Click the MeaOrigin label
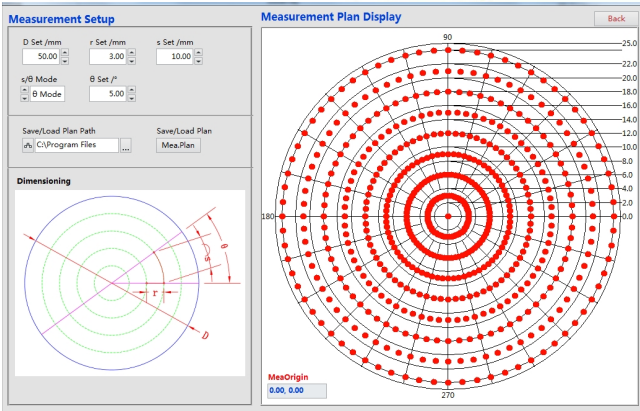Viewport: 640px width, 411px height. tap(288, 377)
